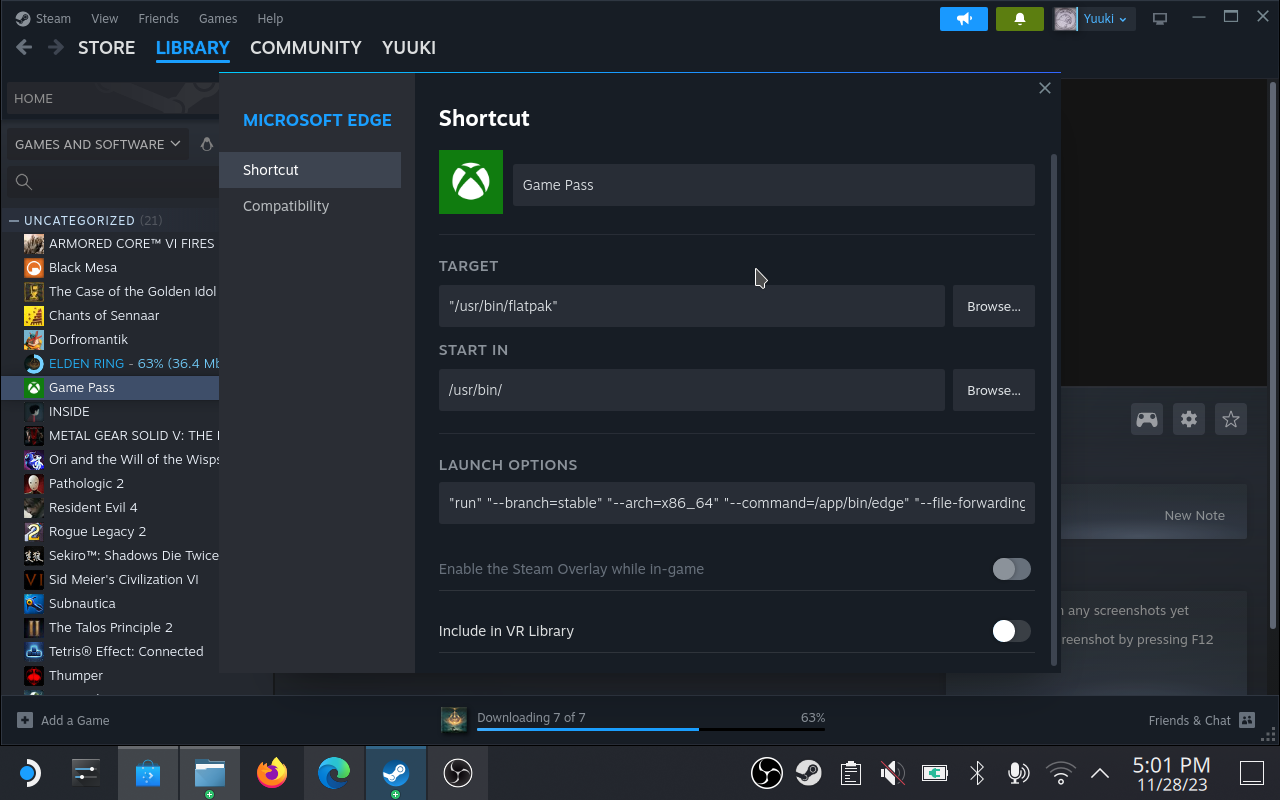
Task: Click the muted volume tray icon
Action: 893,773
